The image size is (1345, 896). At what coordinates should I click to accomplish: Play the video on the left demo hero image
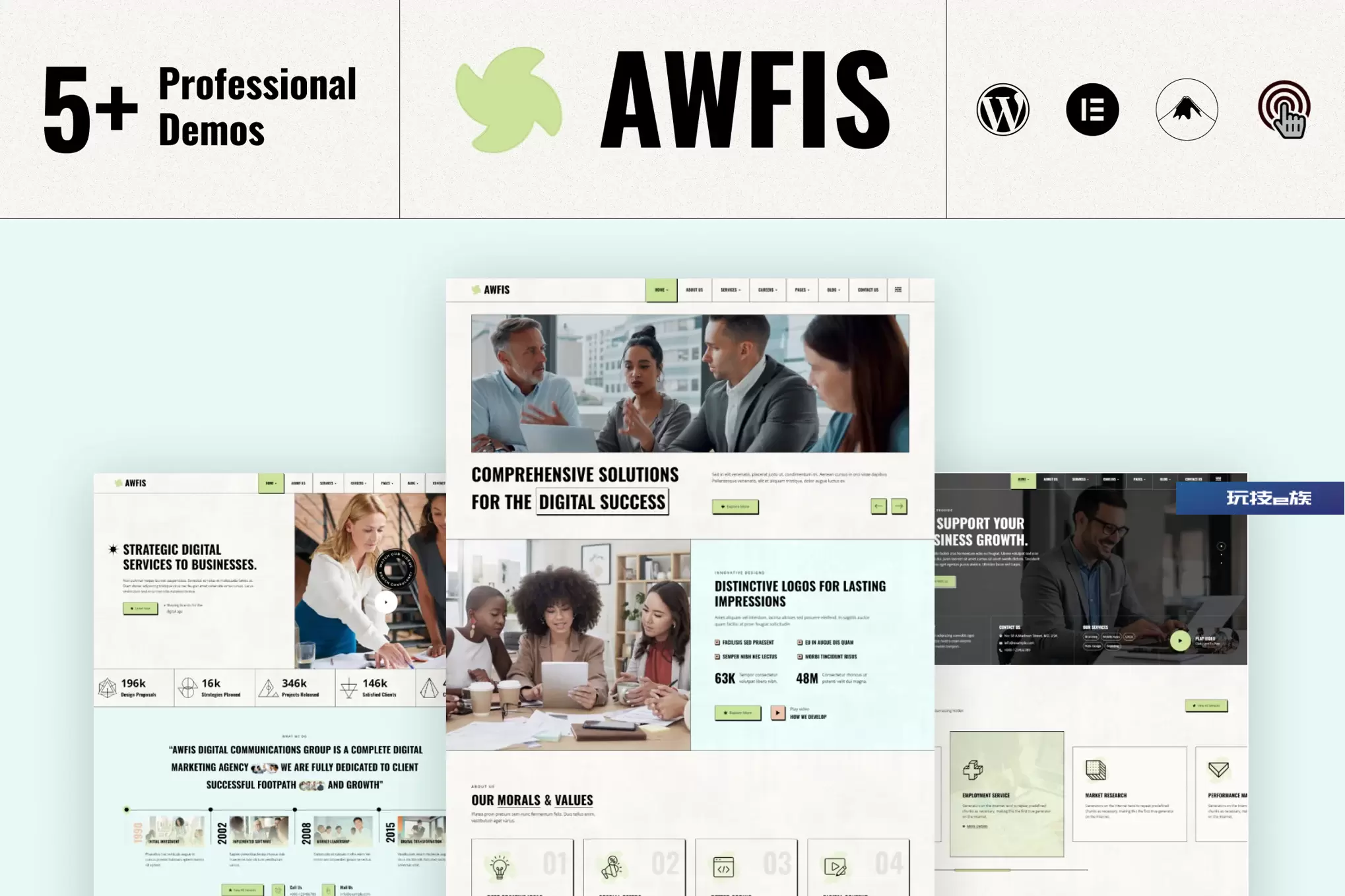(386, 602)
